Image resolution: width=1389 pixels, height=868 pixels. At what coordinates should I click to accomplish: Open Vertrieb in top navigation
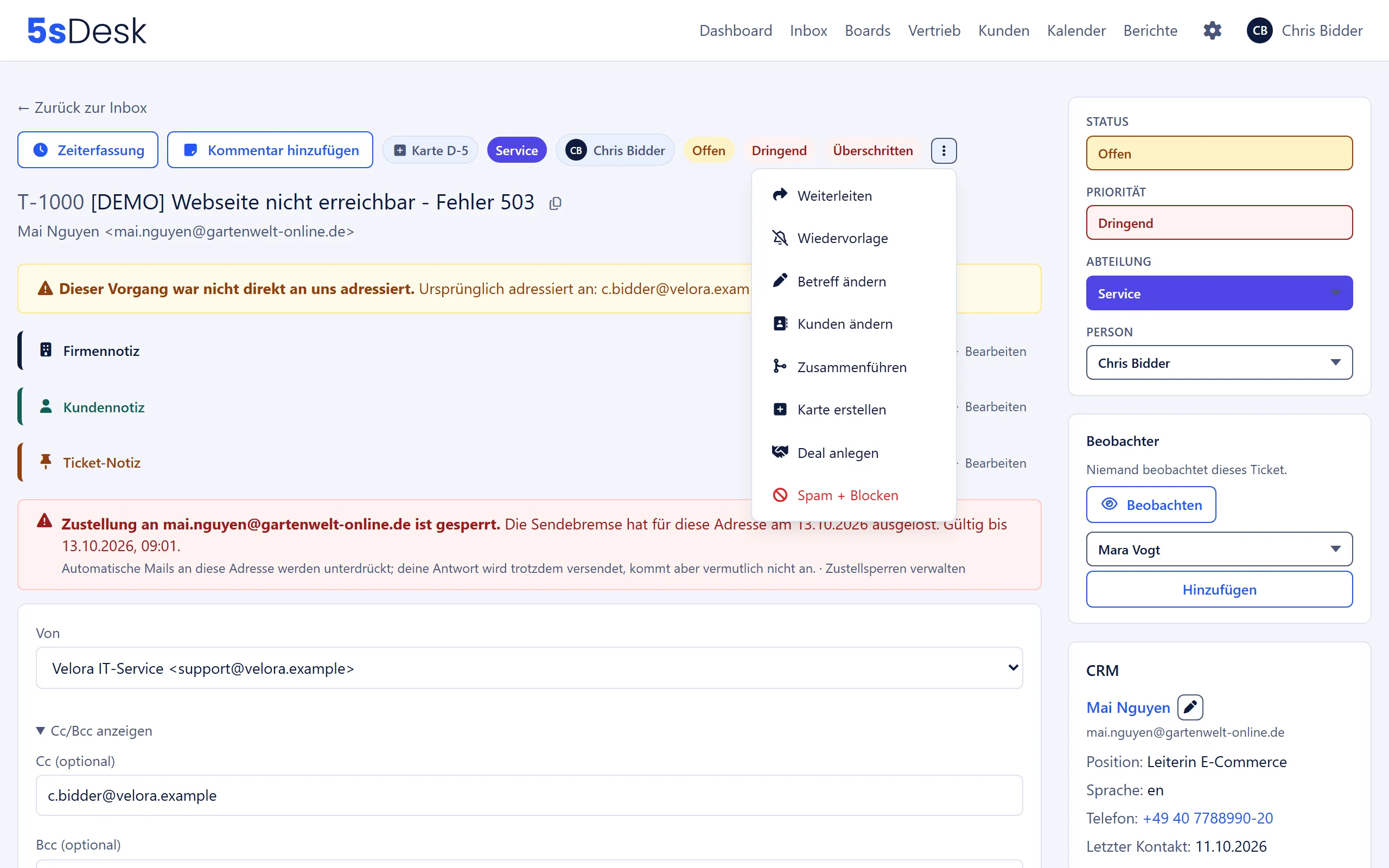pos(934,30)
